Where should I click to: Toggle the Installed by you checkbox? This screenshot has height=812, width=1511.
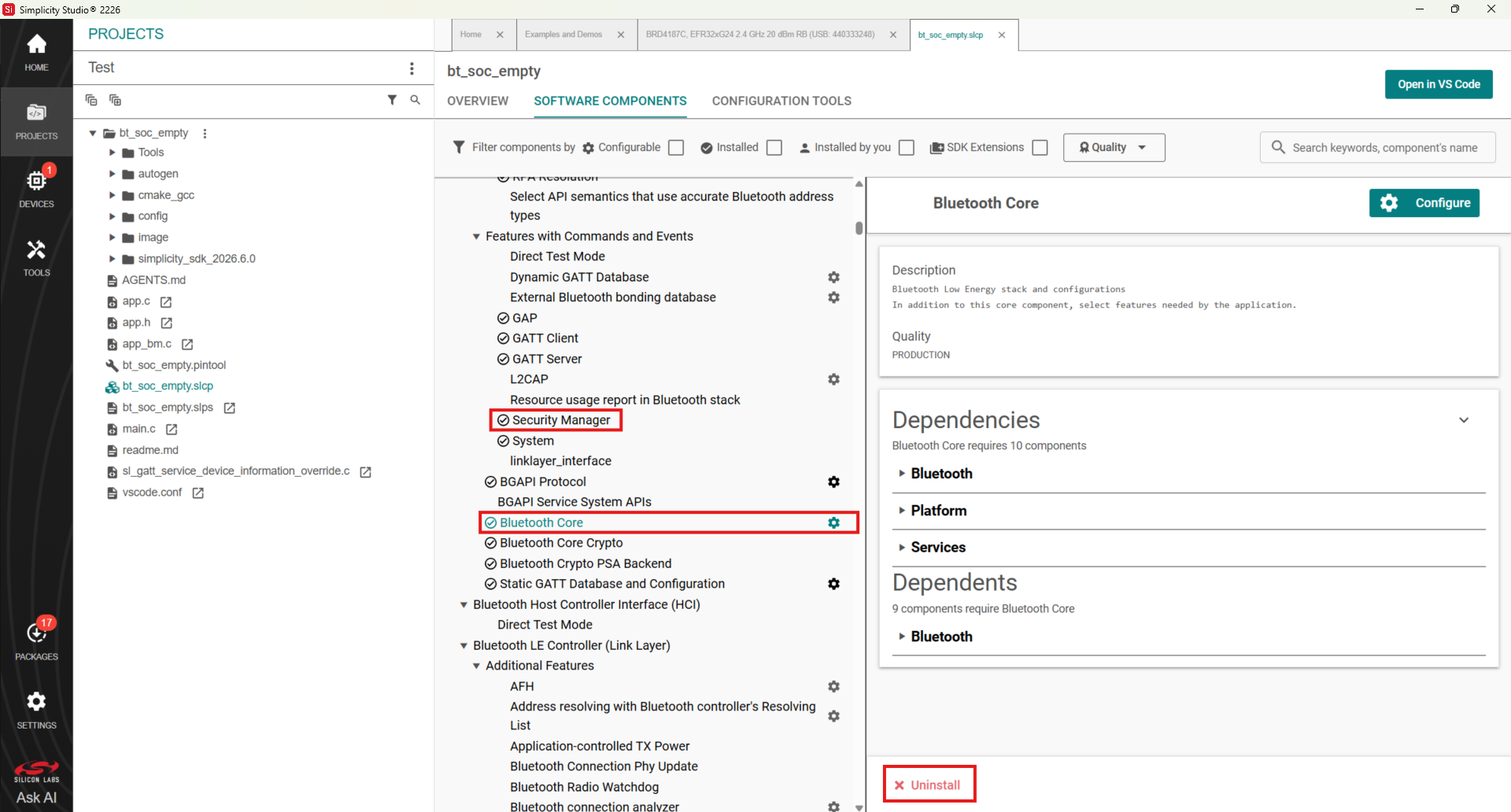click(x=907, y=148)
